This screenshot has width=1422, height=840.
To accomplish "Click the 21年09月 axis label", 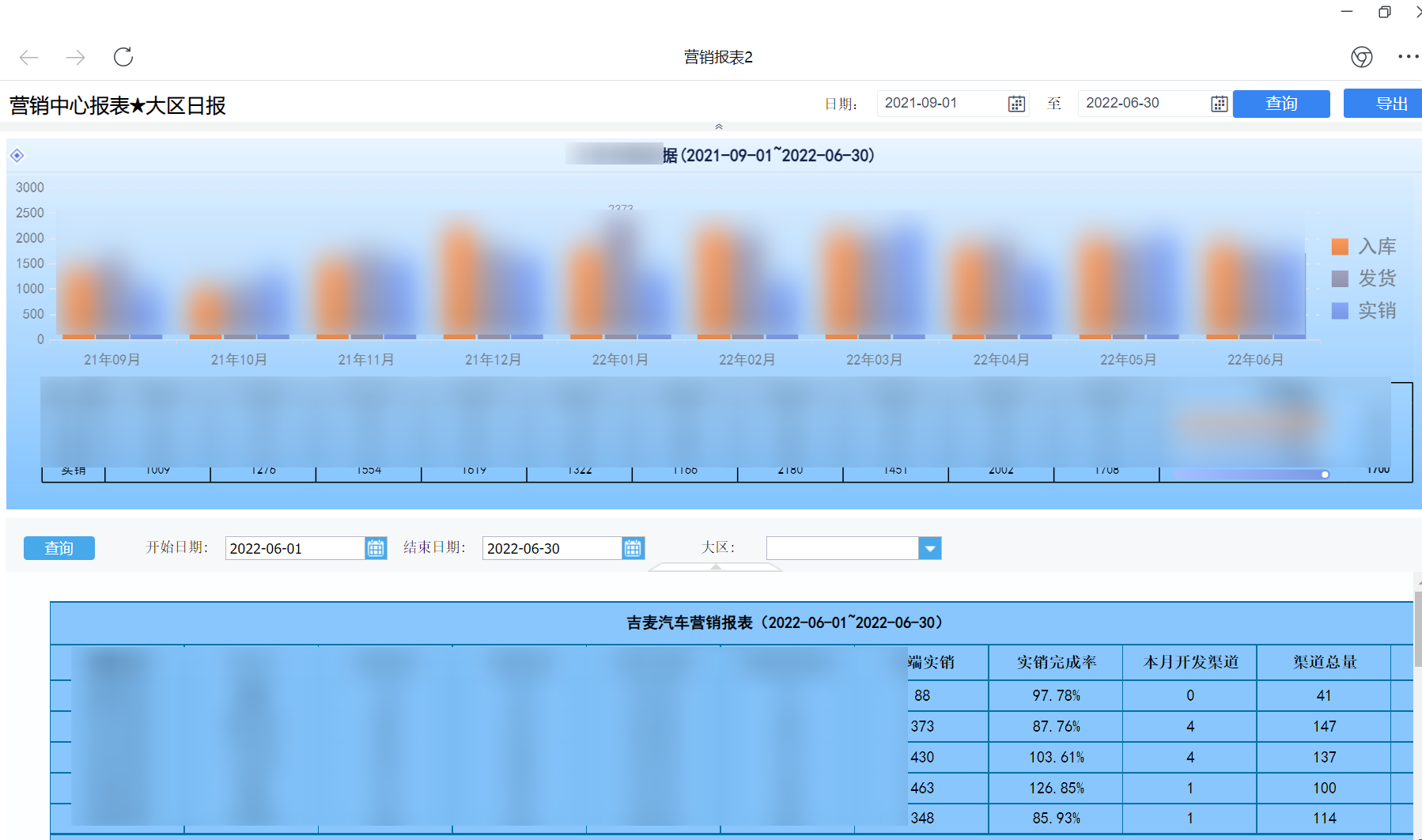I will click(x=112, y=360).
